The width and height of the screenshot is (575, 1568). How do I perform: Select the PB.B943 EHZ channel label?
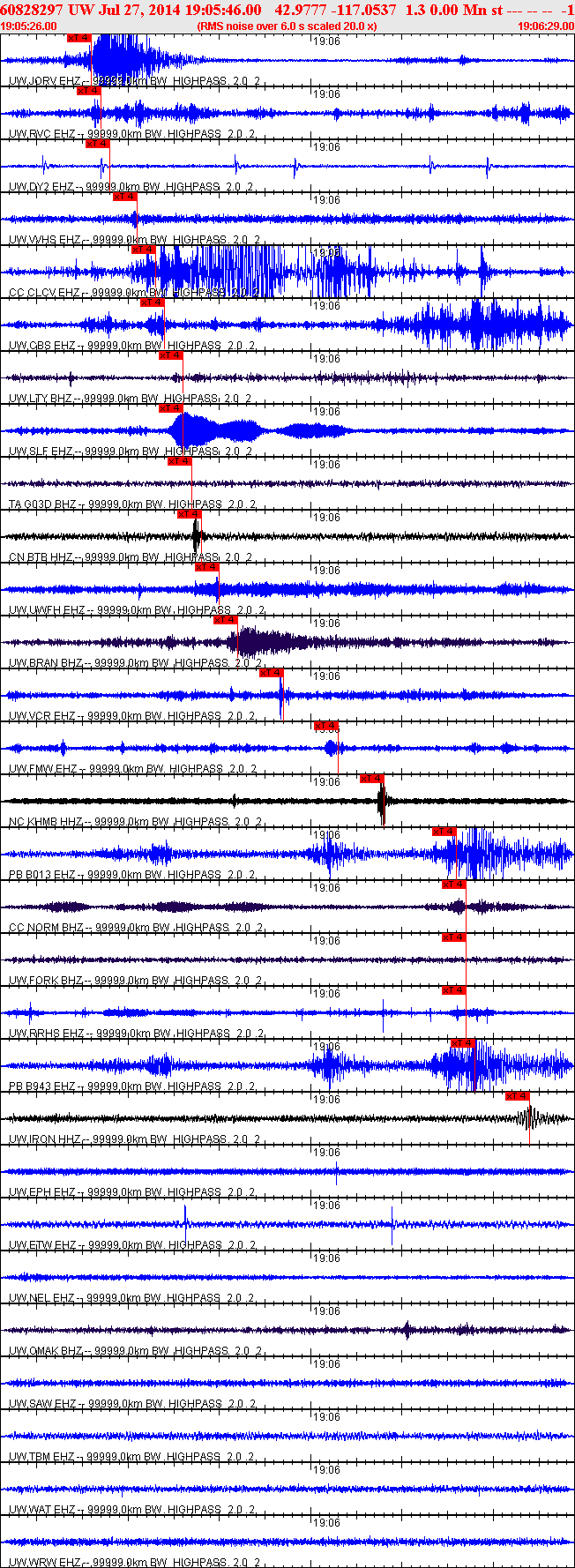pos(42,1086)
